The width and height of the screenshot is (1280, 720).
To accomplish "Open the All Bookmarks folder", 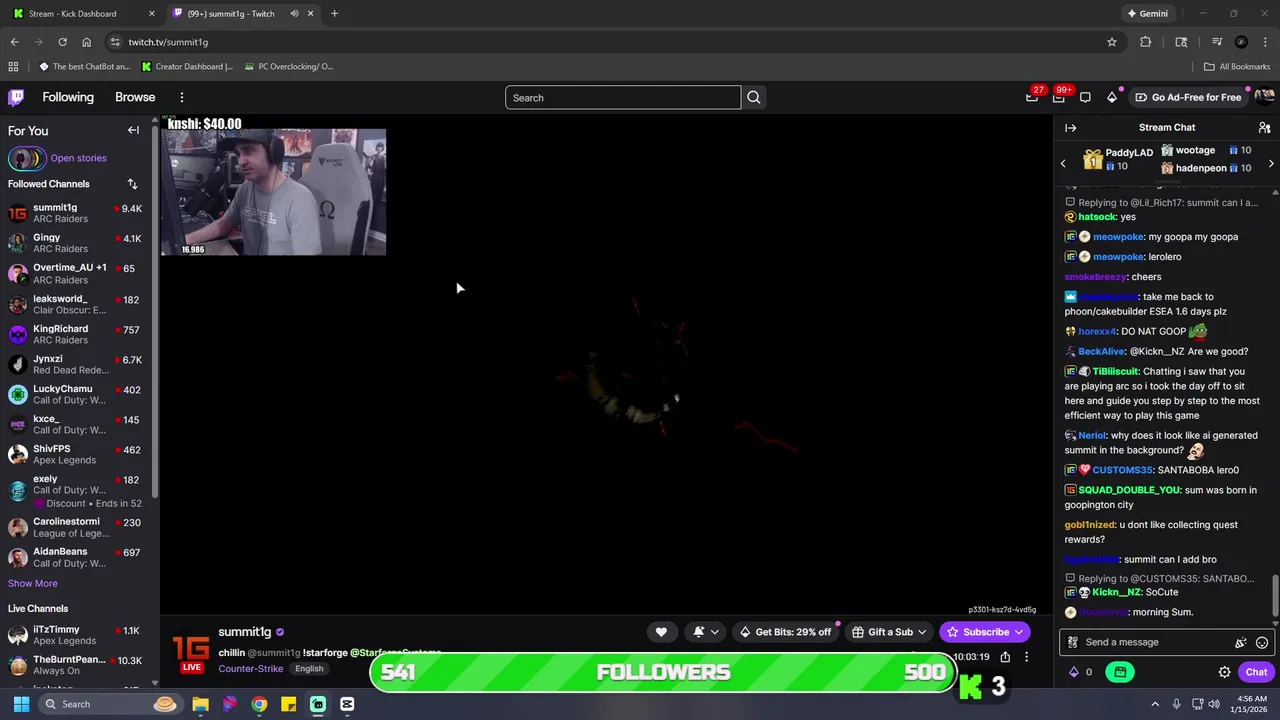I will [1237, 67].
